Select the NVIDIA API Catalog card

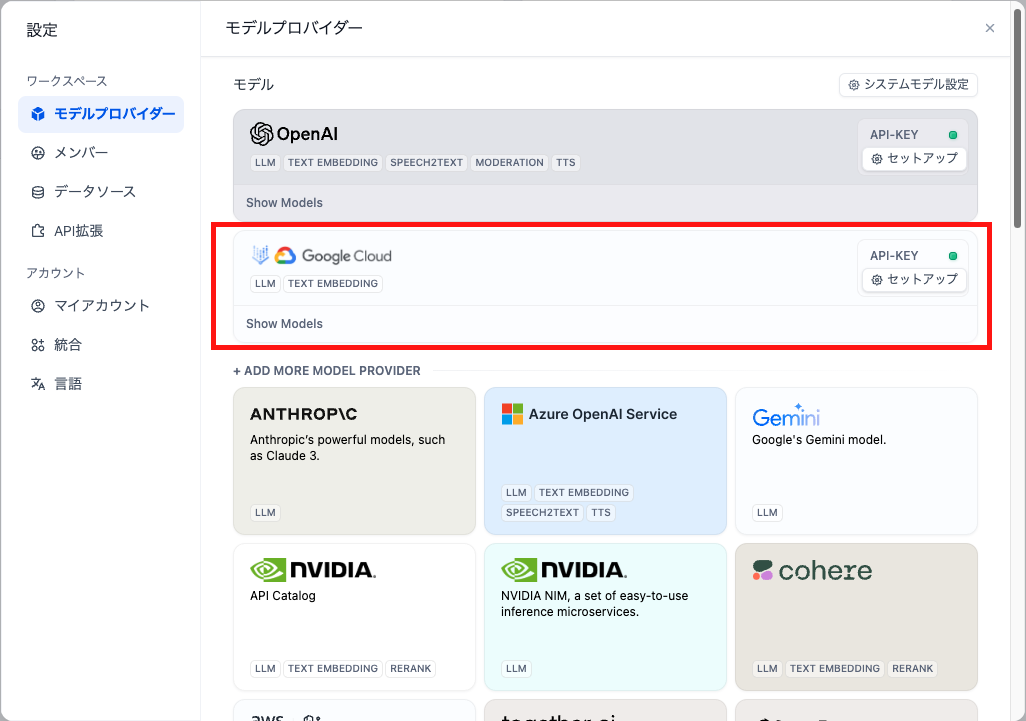354,617
